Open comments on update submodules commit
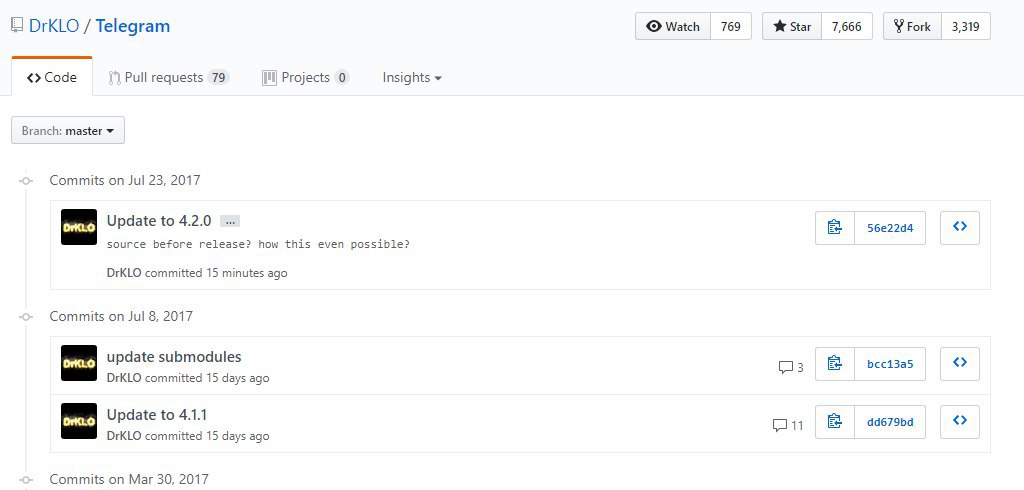Image resolution: width=1024 pixels, height=490 pixels. [790, 367]
